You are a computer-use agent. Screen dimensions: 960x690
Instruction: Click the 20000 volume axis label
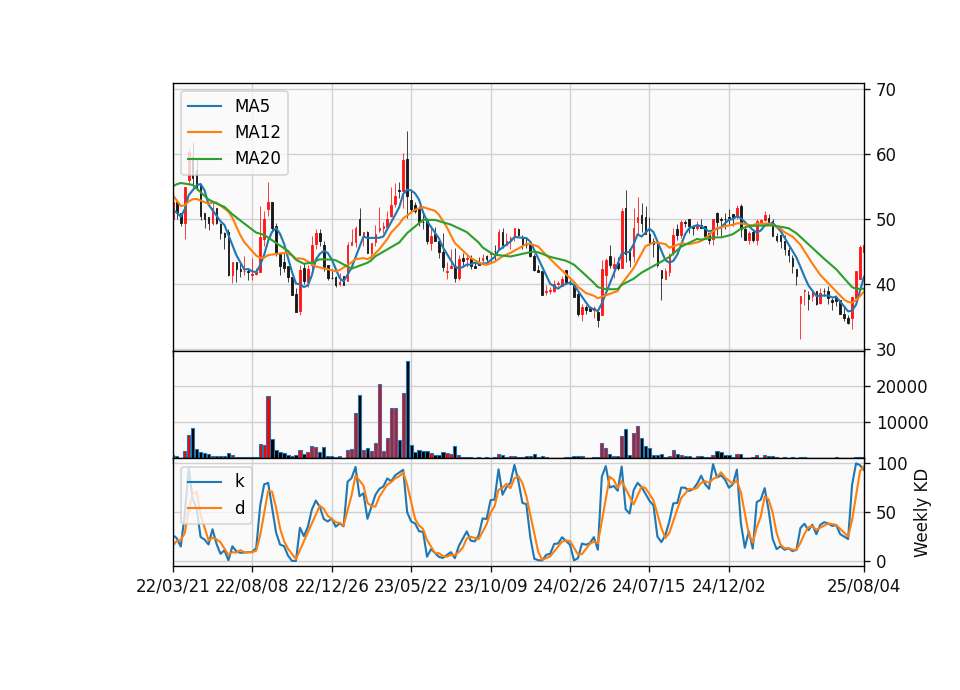pyautogui.click(x=902, y=387)
